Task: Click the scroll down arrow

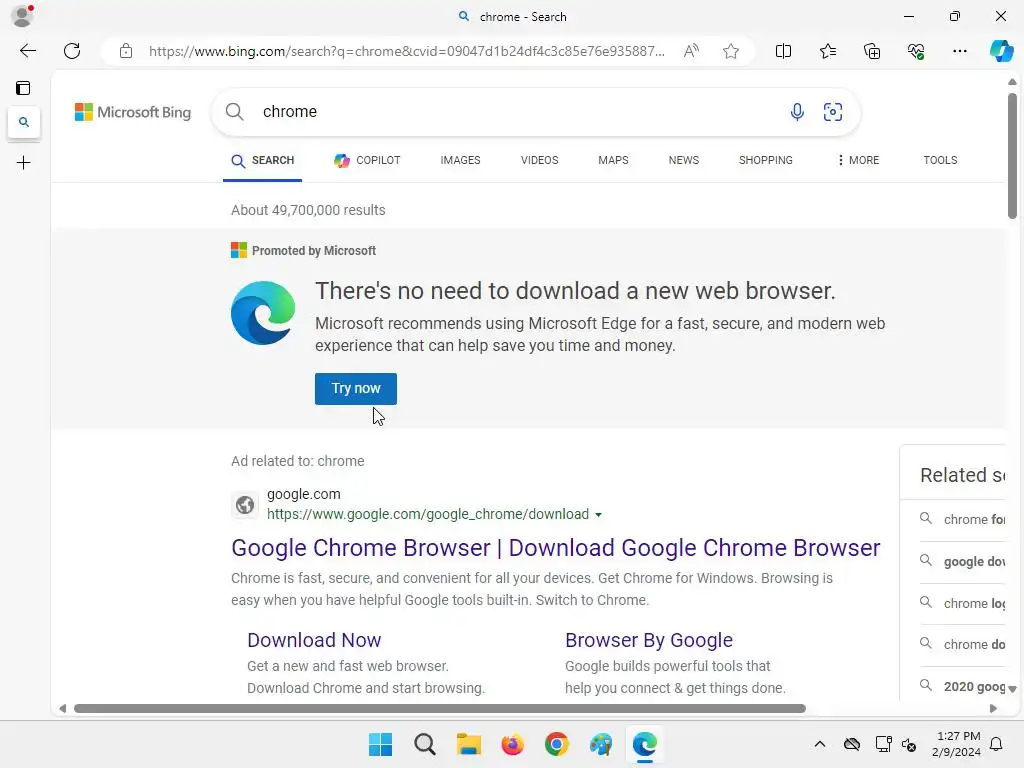Action: click(x=1012, y=689)
